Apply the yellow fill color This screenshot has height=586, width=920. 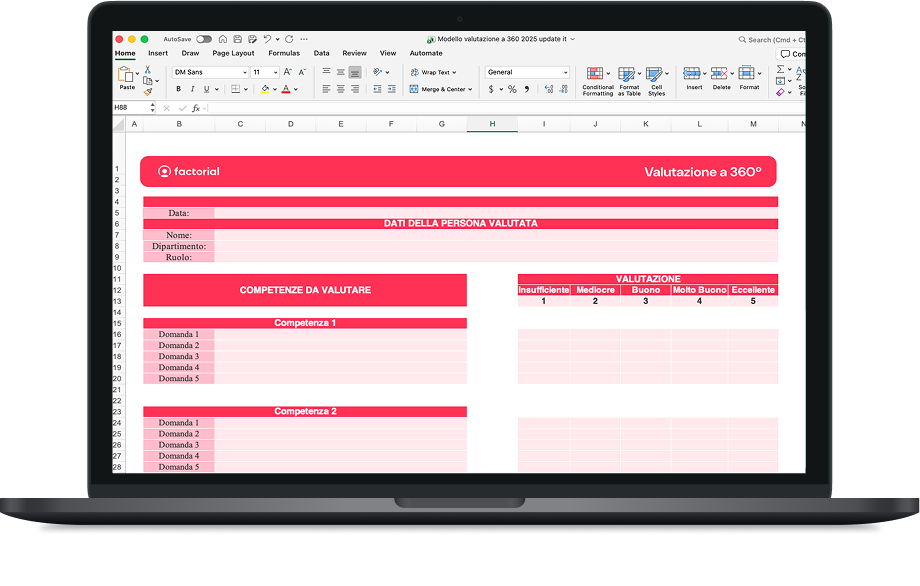click(265, 89)
